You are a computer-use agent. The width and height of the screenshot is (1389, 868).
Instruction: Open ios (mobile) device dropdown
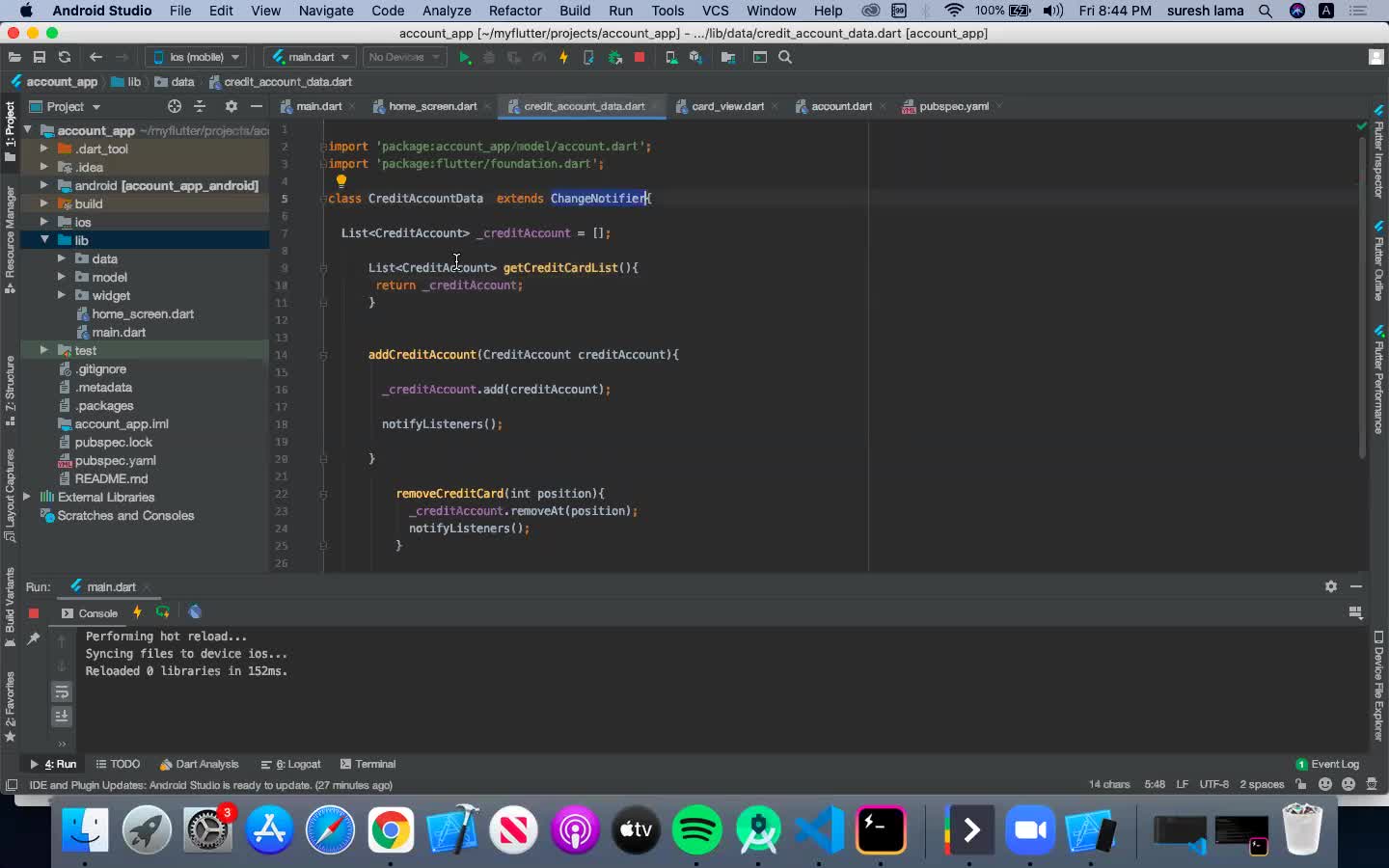pyautogui.click(x=196, y=57)
